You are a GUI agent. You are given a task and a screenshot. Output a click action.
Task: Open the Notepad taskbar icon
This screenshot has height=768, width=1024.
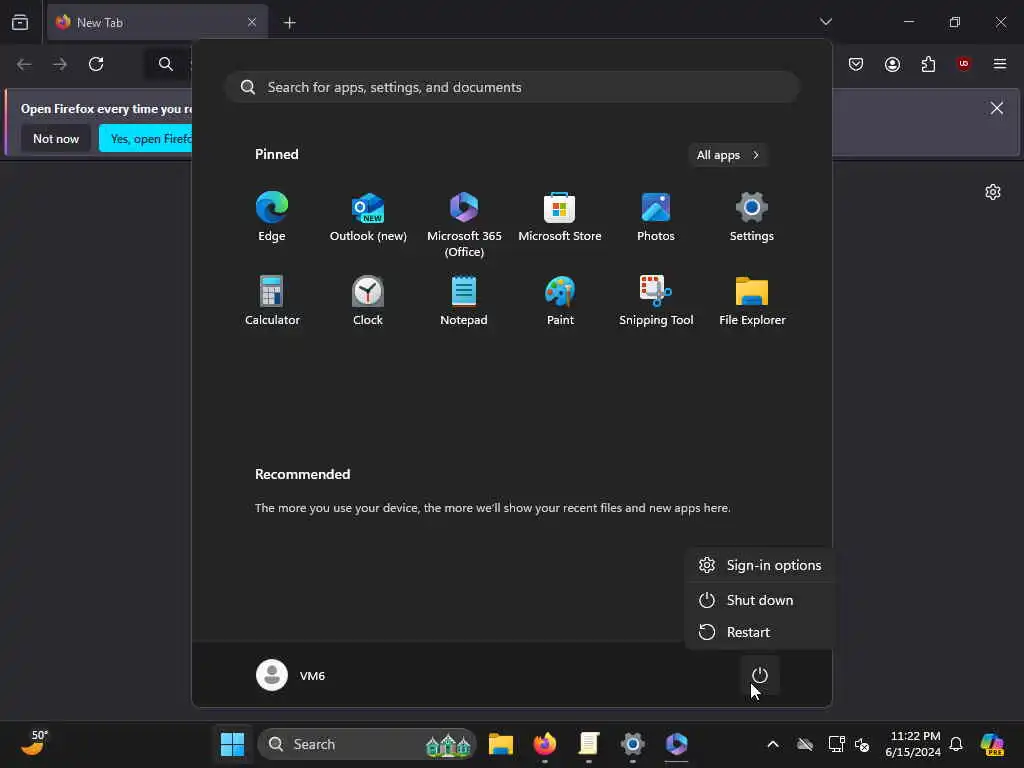588,744
